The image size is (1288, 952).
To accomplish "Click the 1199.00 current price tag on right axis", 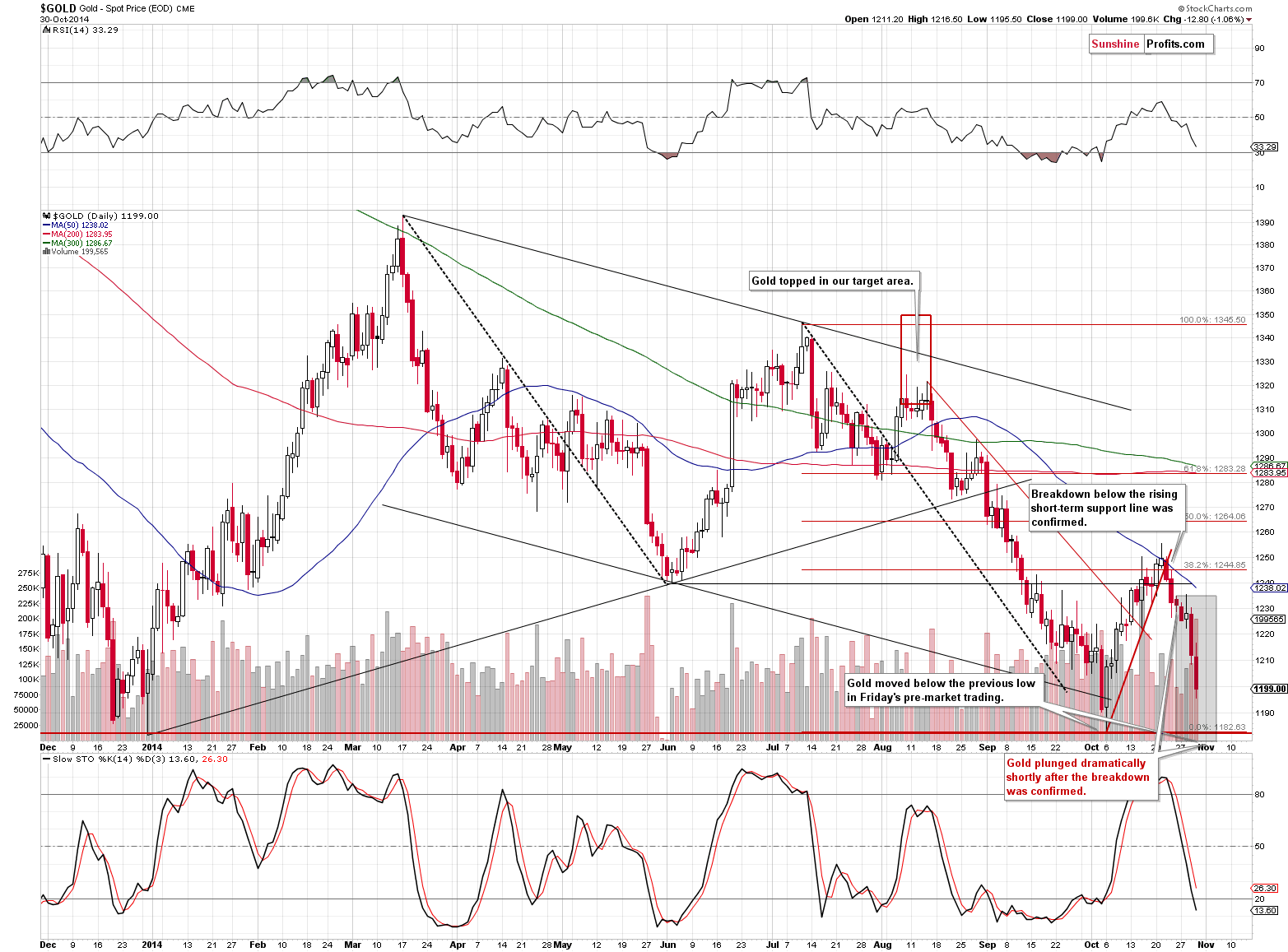I will coord(1268,688).
